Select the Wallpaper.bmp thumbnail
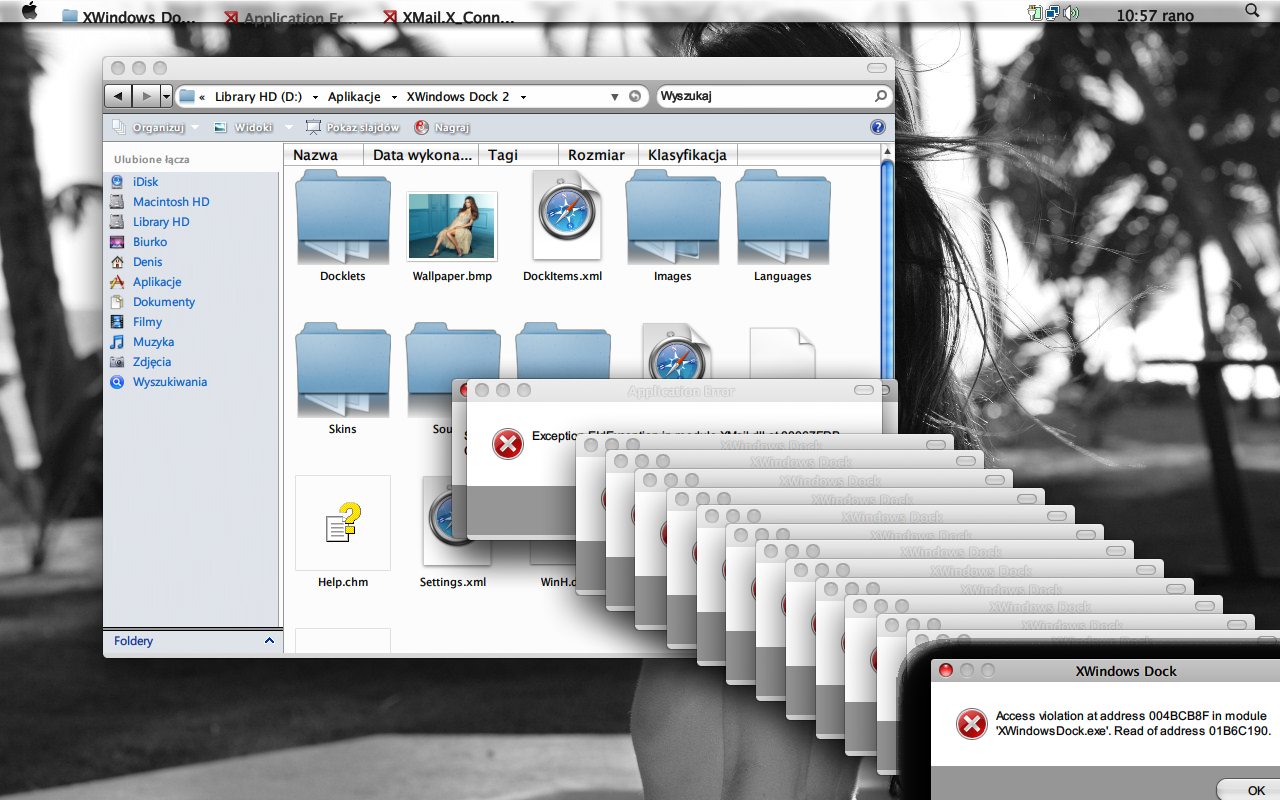The width and height of the screenshot is (1280, 800). (x=452, y=226)
